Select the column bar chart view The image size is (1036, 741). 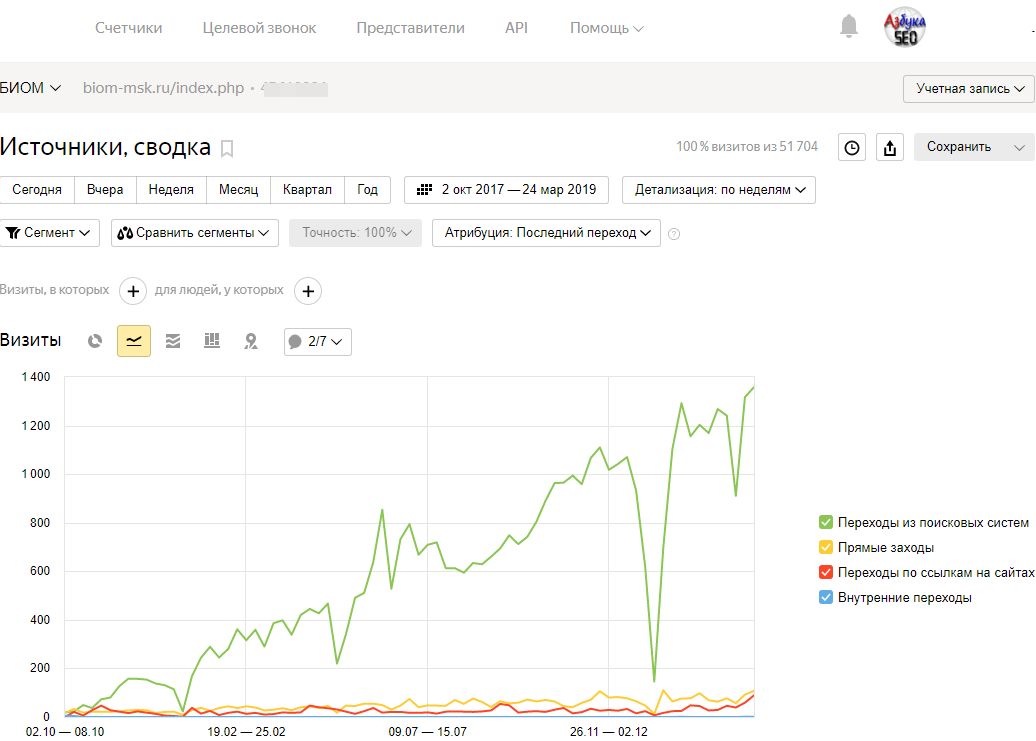coord(212,341)
